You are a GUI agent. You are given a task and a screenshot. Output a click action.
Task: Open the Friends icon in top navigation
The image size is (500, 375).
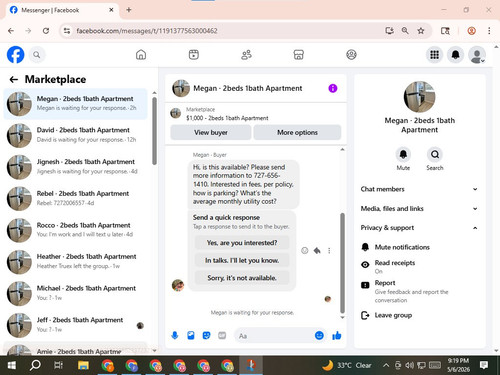tap(246, 55)
